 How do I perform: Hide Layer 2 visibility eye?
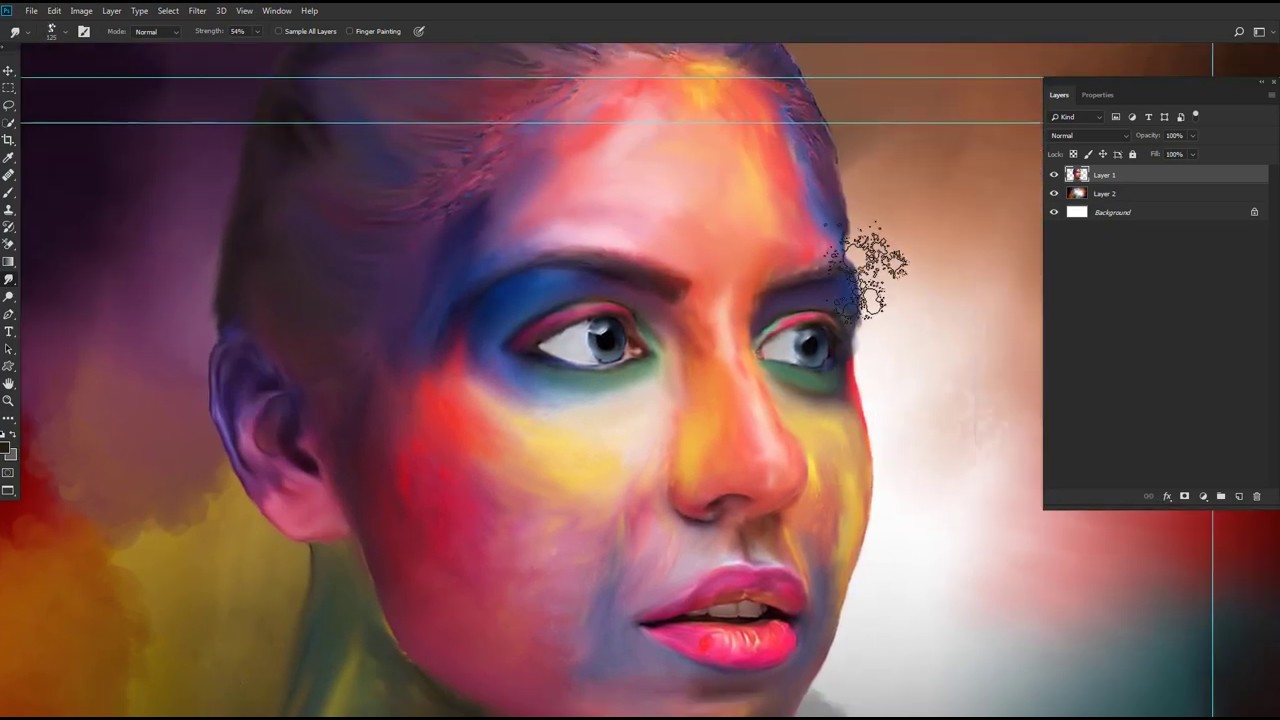point(1054,193)
